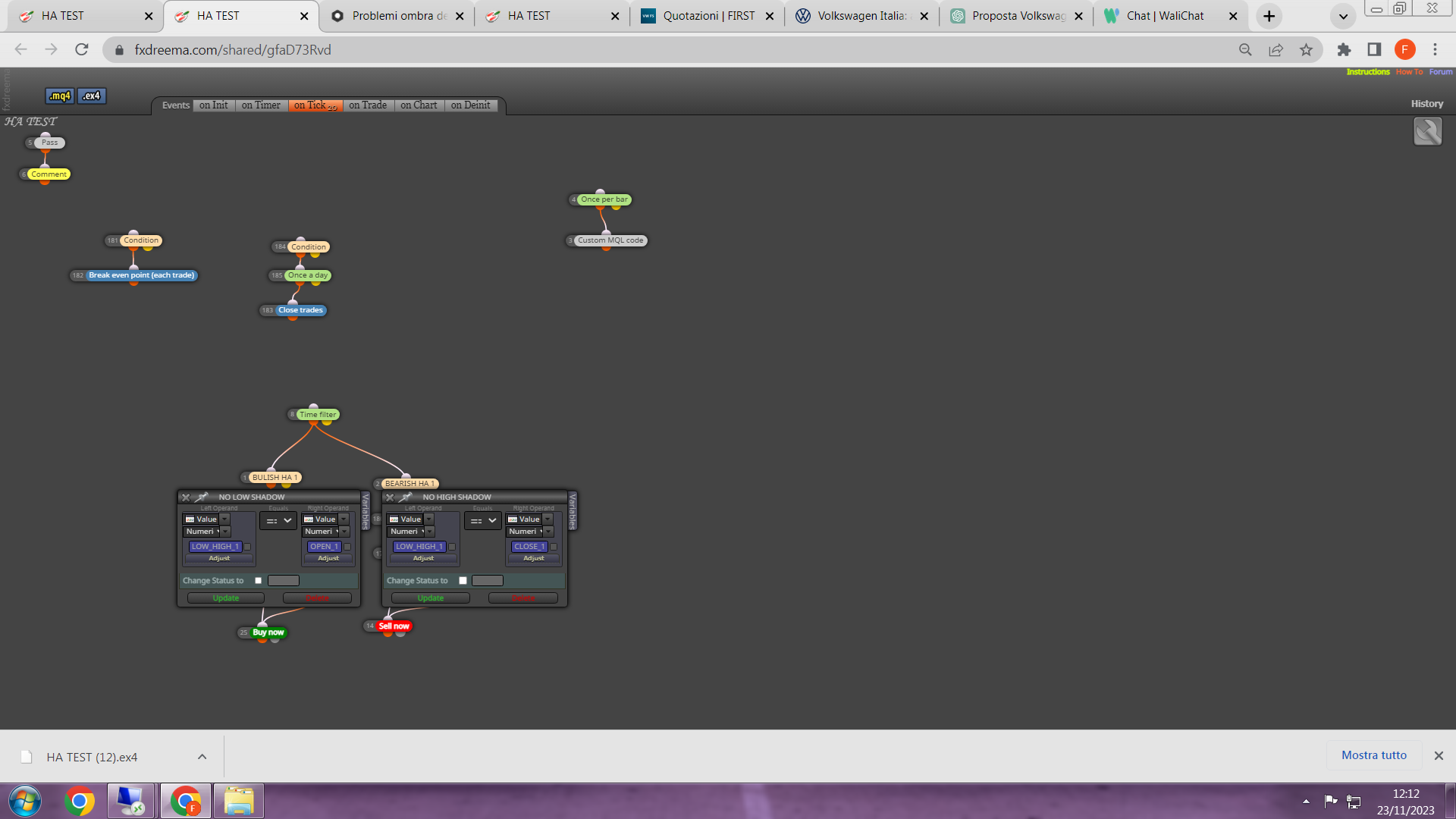Click the Change Status field in NO HIGH SHADOW
This screenshot has height=819, width=1456.
pyautogui.click(x=488, y=581)
